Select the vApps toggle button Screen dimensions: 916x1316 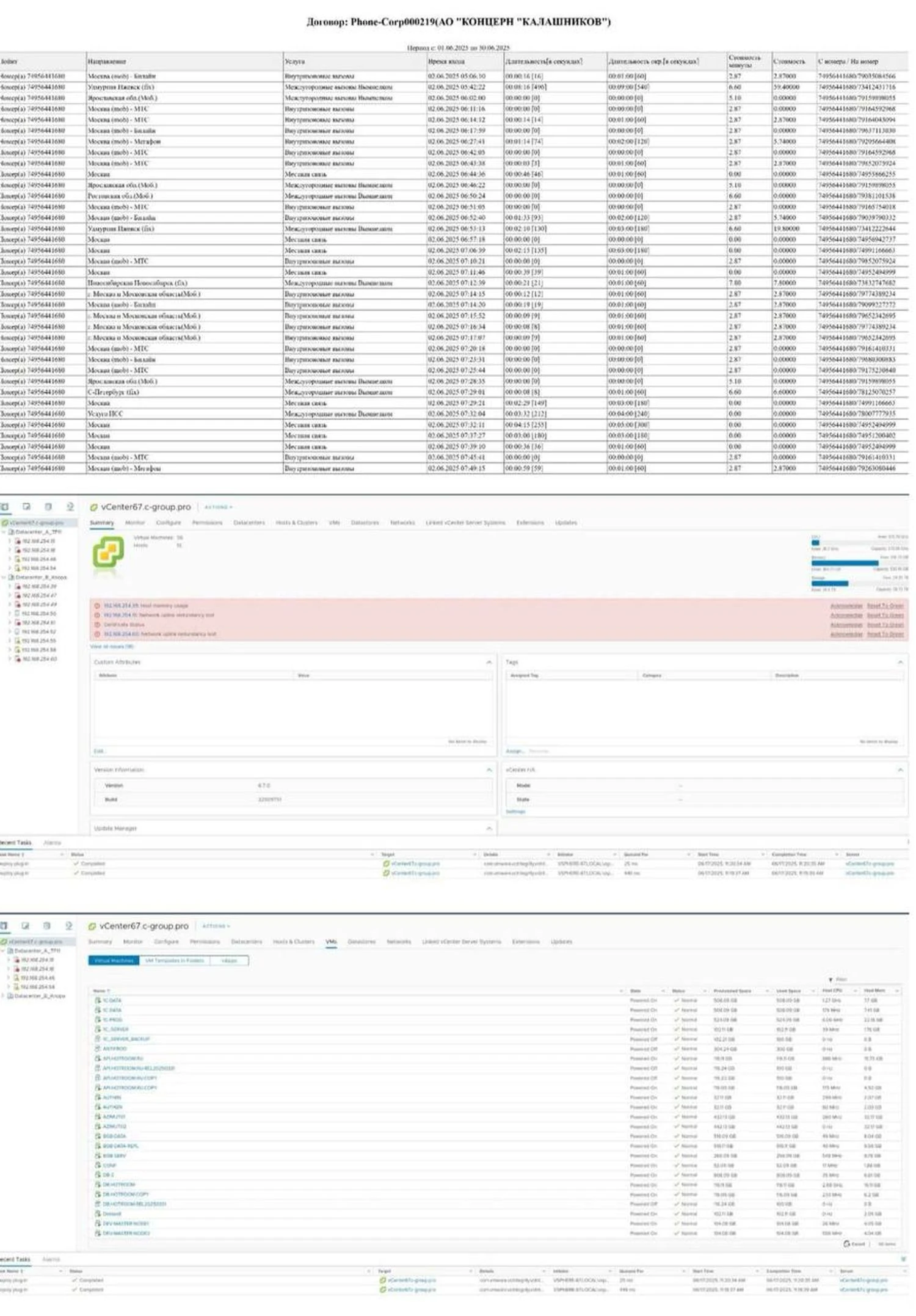pyautogui.click(x=229, y=961)
